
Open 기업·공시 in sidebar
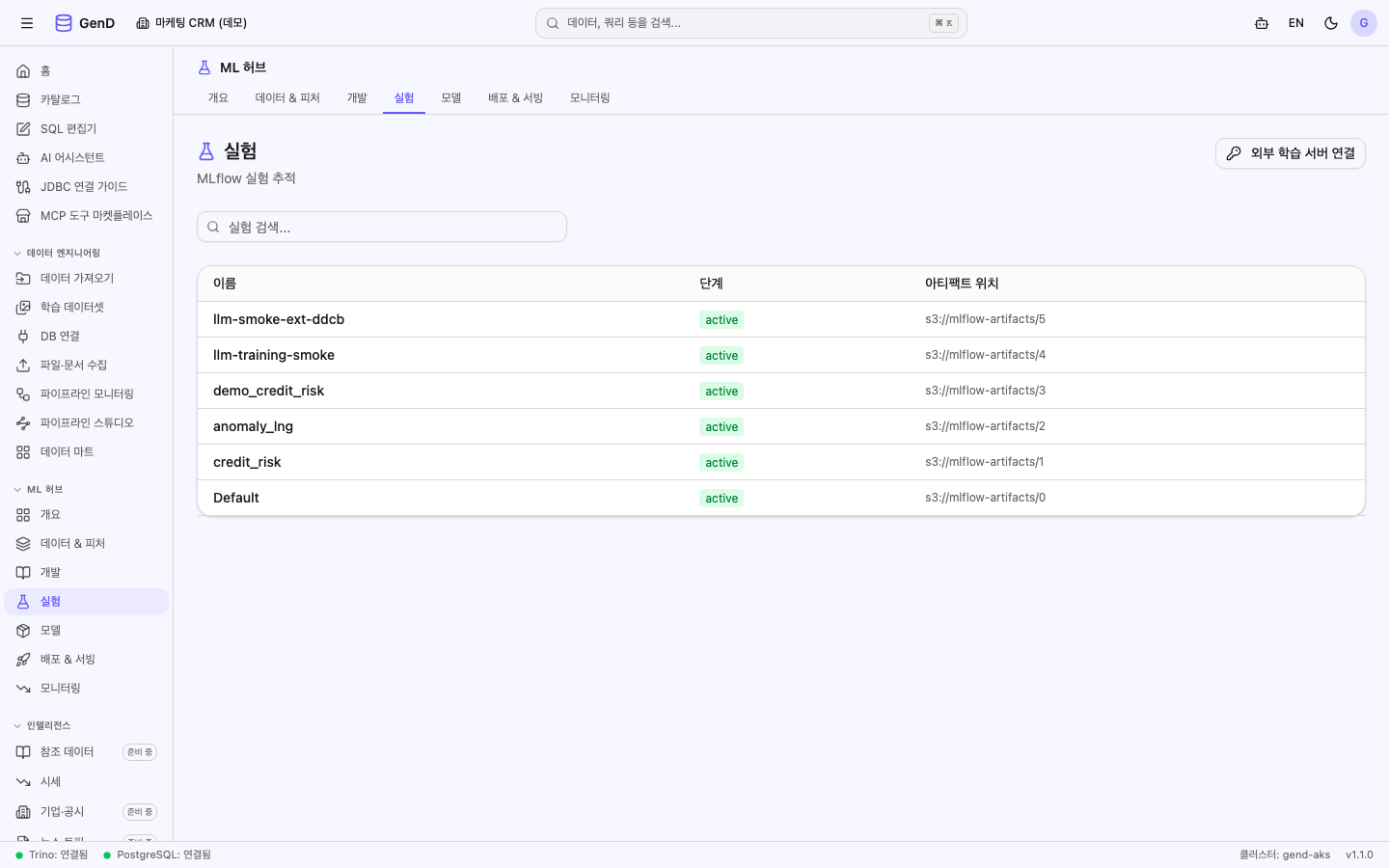(x=87, y=812)
